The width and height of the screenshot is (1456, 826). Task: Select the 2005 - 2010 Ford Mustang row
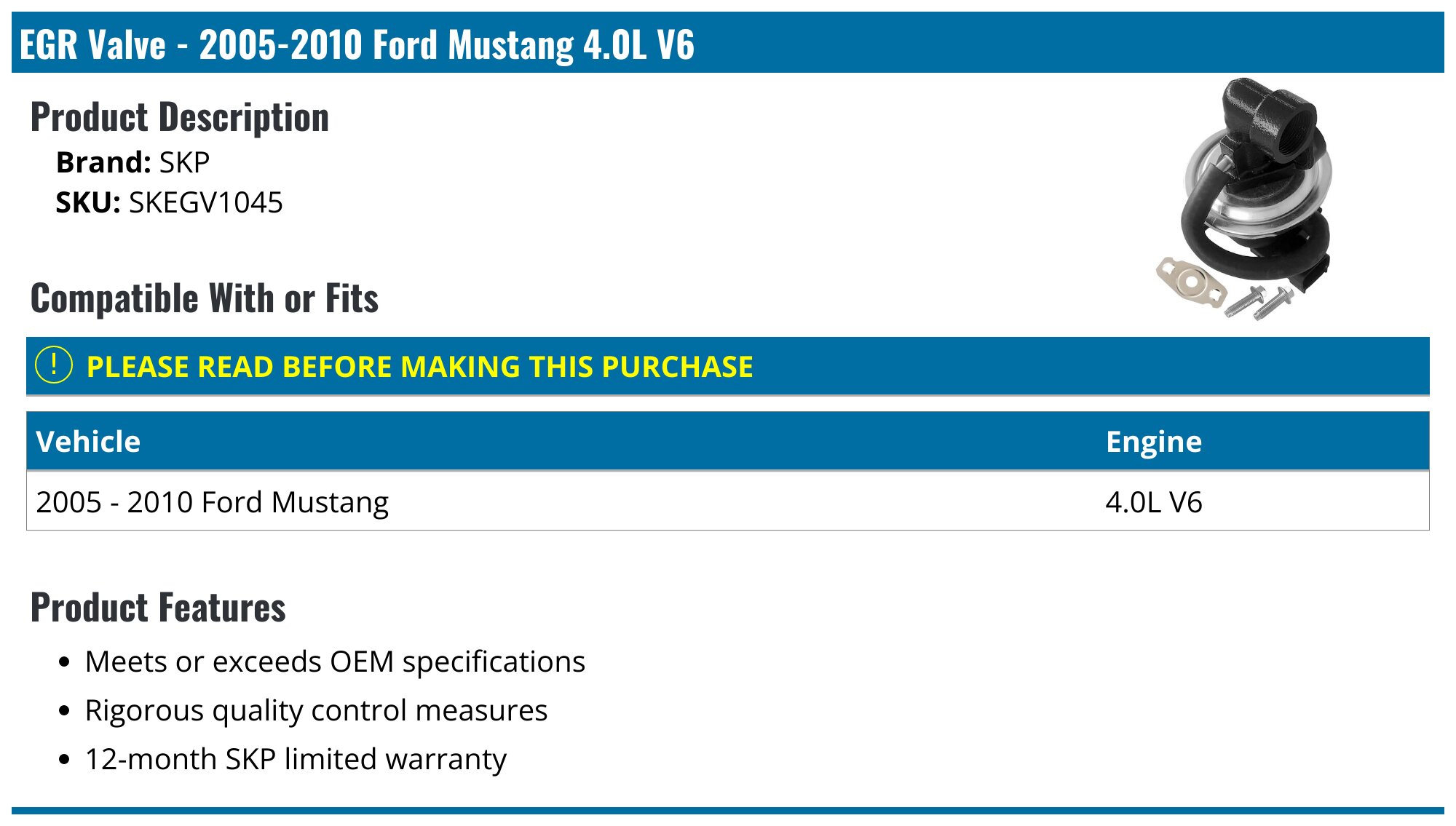pyautogui.click(x=728, y=501)
